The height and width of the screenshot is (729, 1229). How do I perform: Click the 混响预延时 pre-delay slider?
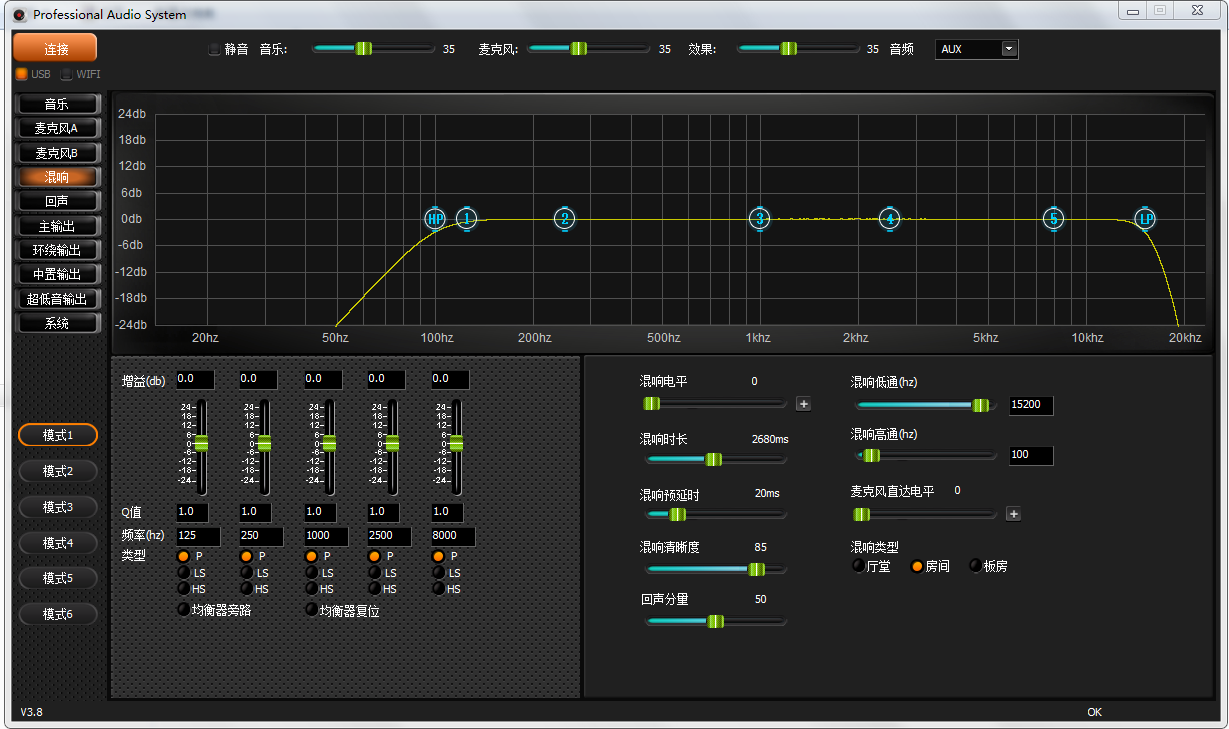tap(716, 514)
